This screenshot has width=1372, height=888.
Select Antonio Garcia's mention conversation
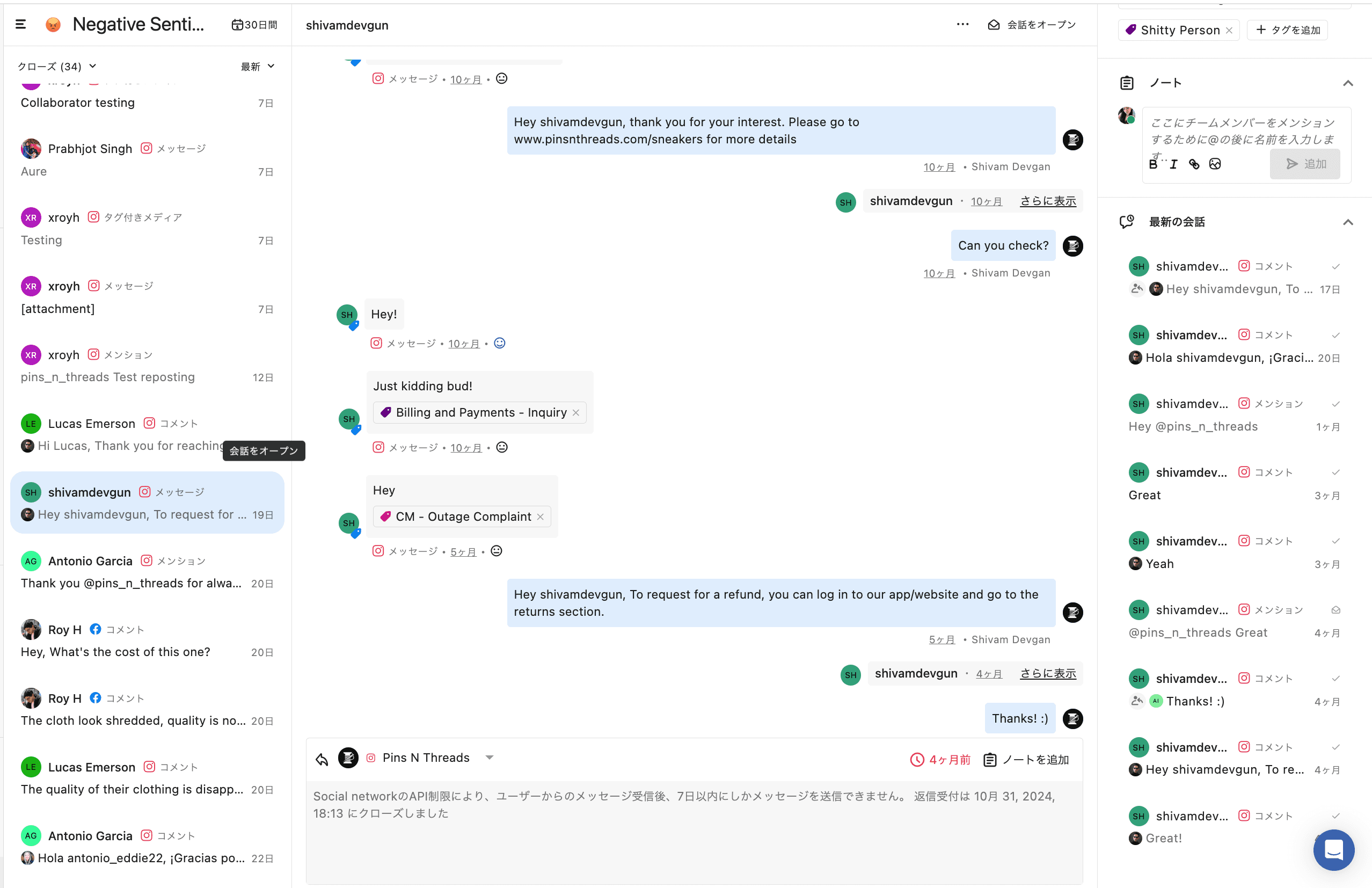[147, 571]
